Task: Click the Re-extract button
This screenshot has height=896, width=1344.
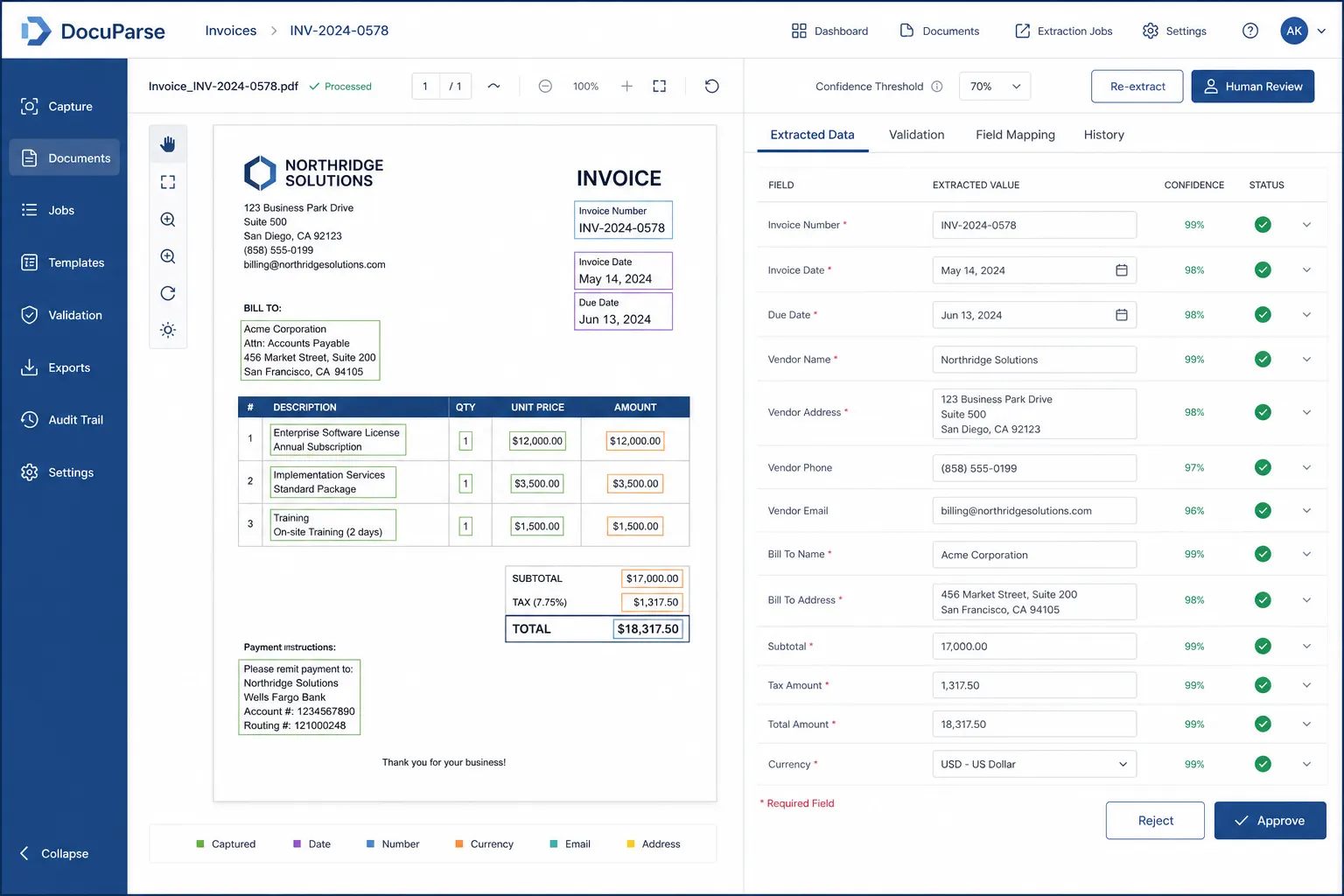Action: pos(1137,87)
